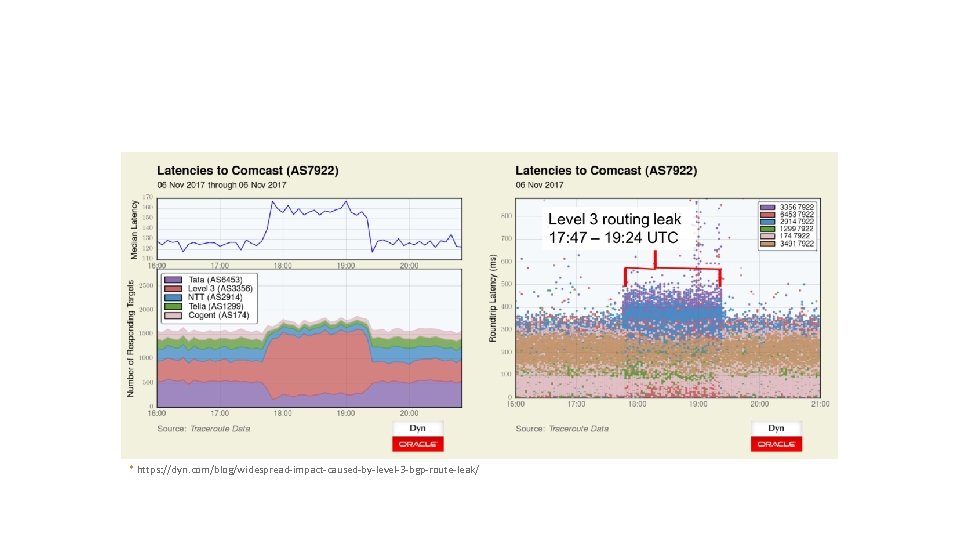Screen dimensions: 960x540
Task: Open the dyn.com blog URL below the charts
Action: pyautogui.click(x=308, y=470)
